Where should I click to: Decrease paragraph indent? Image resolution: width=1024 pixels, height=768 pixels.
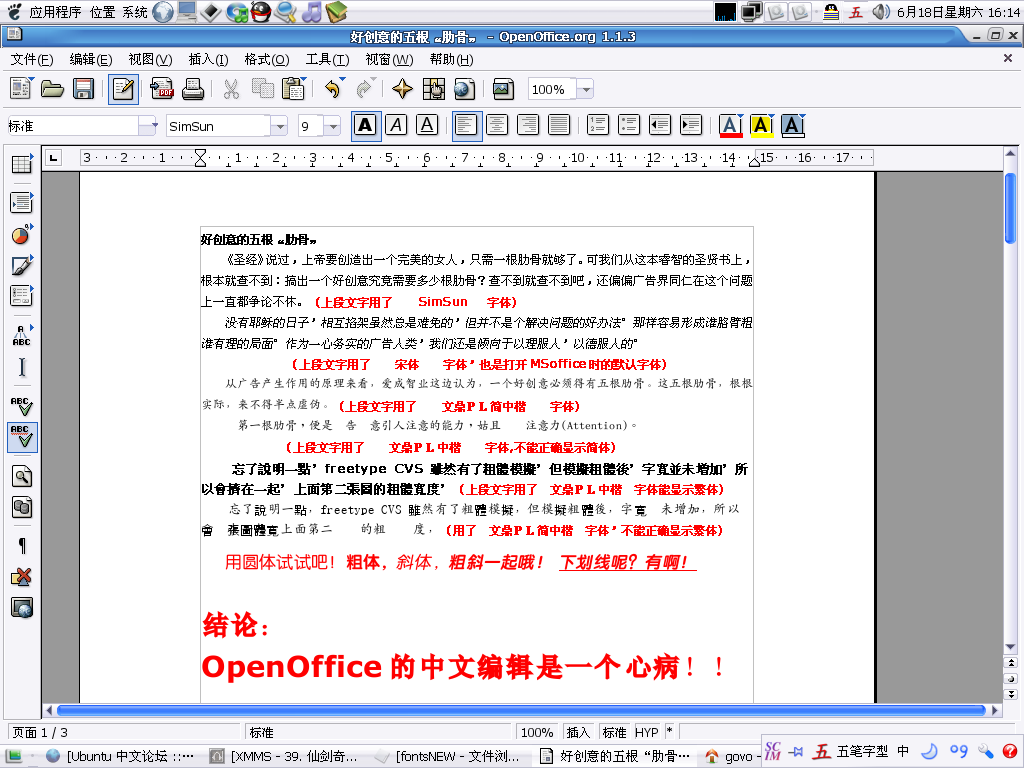660,125
